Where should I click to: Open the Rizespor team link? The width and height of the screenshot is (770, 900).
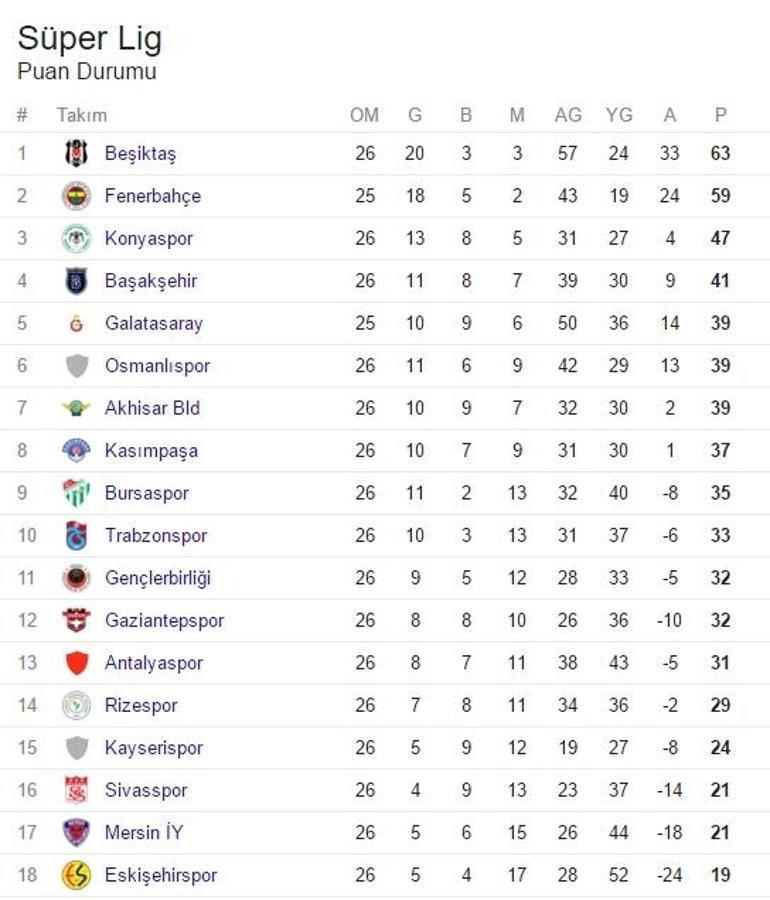pyautogui.click(x=141, y=706)
